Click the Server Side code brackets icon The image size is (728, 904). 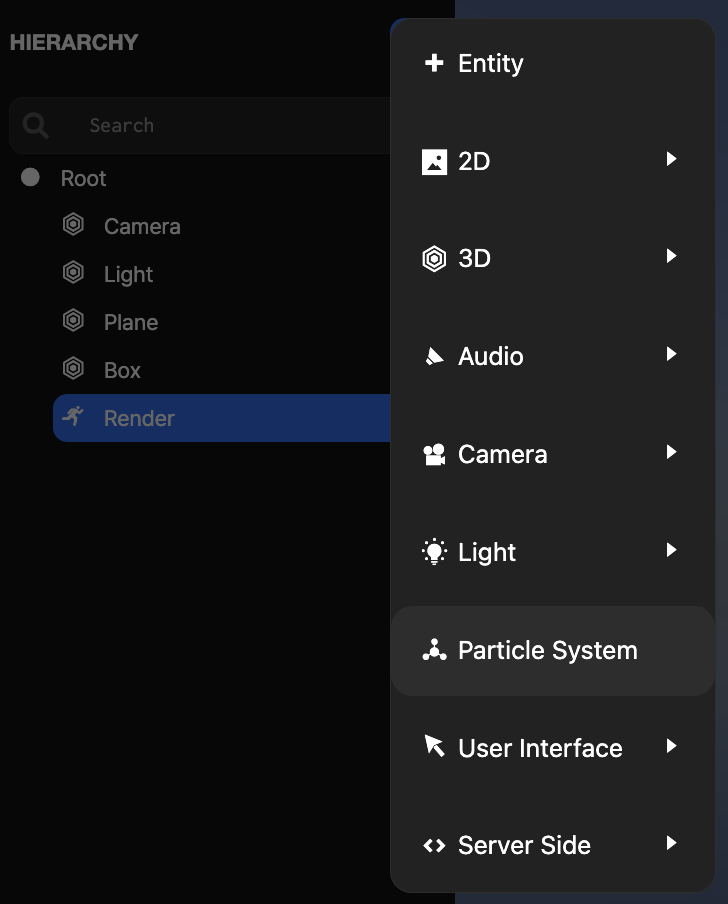coord(434,845)
